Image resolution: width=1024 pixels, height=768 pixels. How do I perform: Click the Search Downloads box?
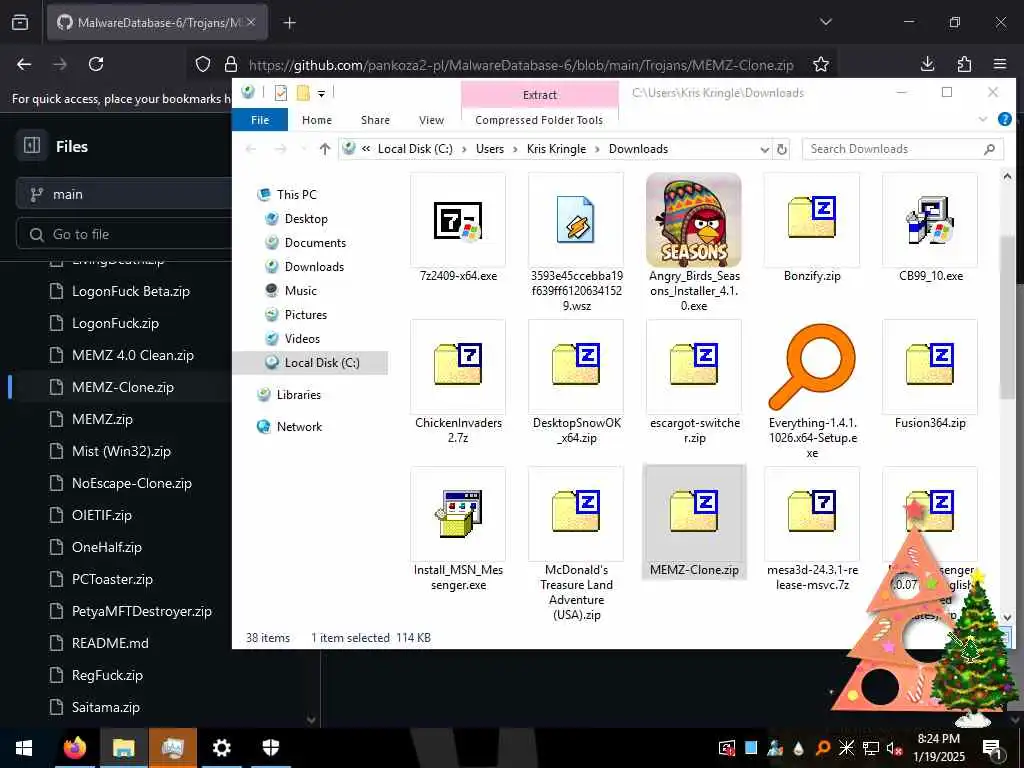pos(903,149)
